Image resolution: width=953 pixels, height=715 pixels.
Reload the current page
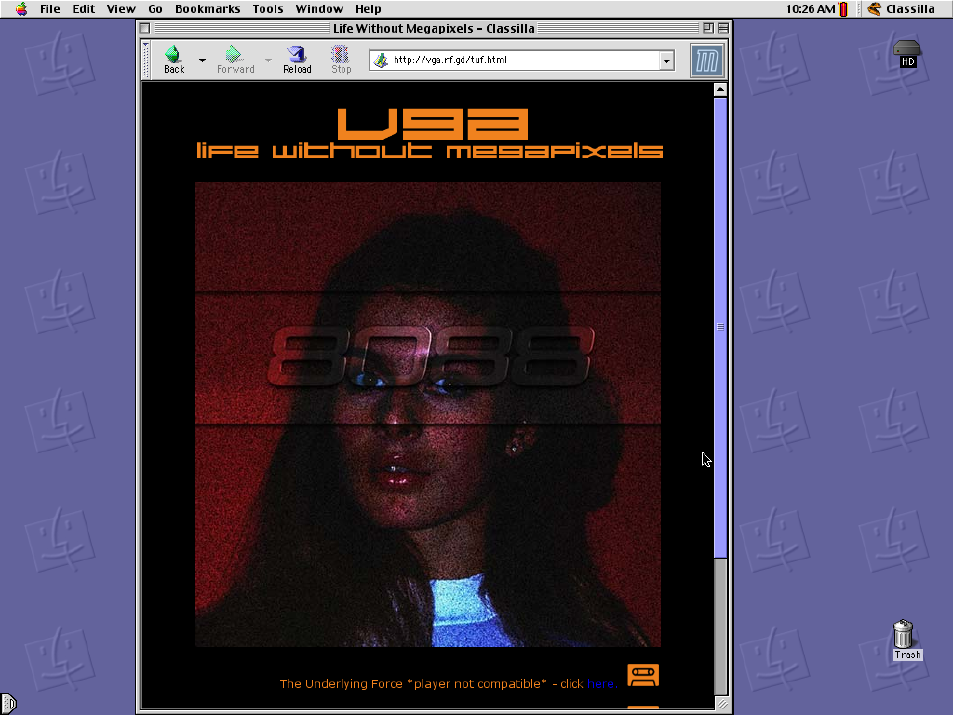pos(297,60)
